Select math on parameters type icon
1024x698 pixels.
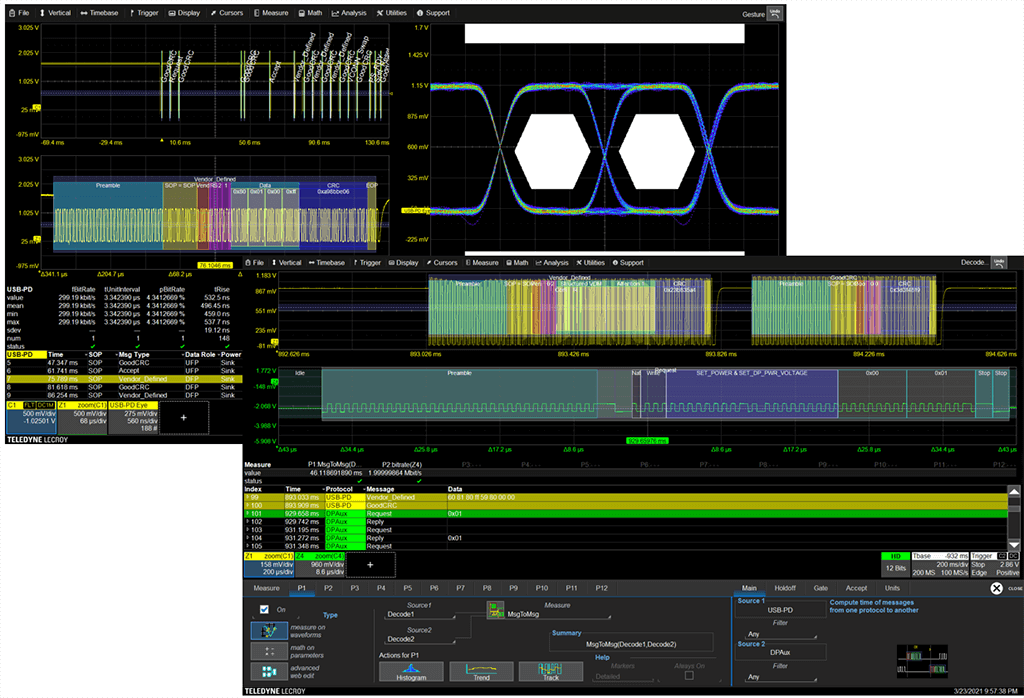pos(268,652)
